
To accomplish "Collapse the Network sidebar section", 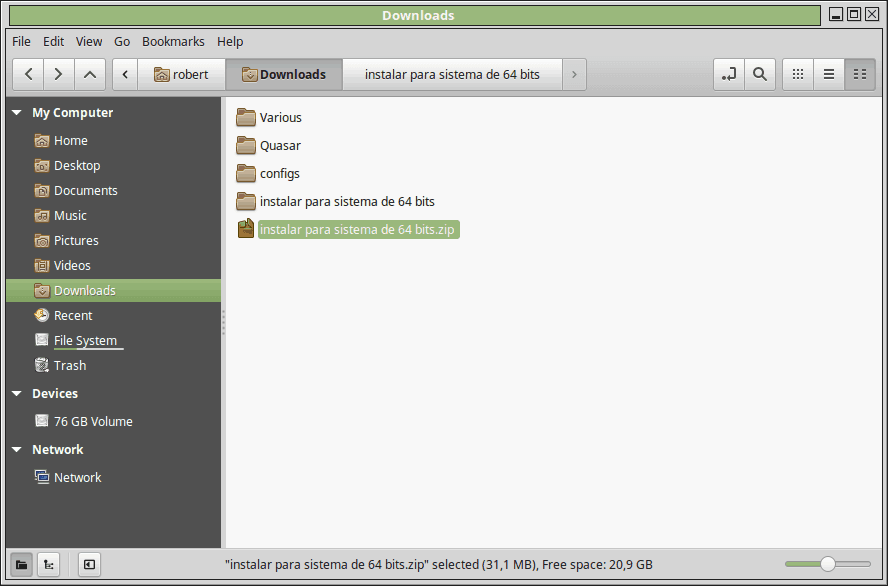I will 17,450.
